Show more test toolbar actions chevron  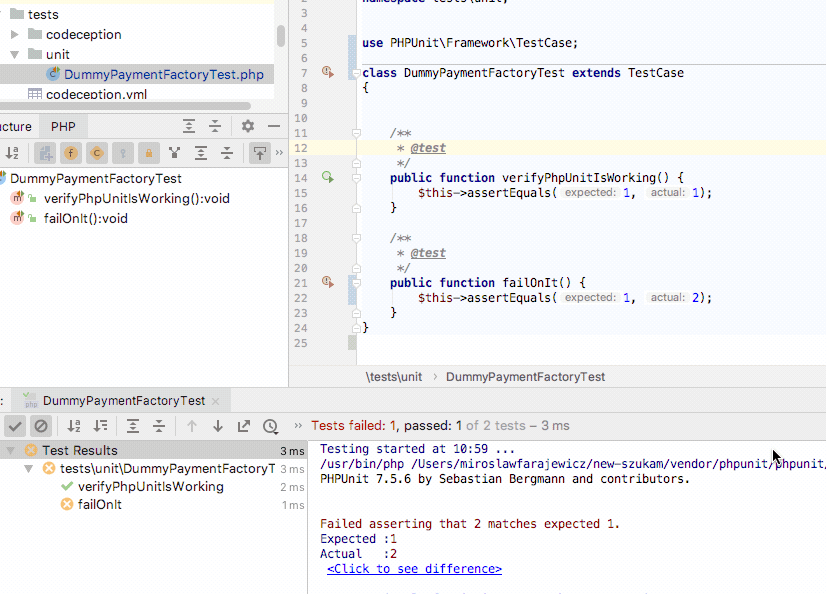pos(298,425)
